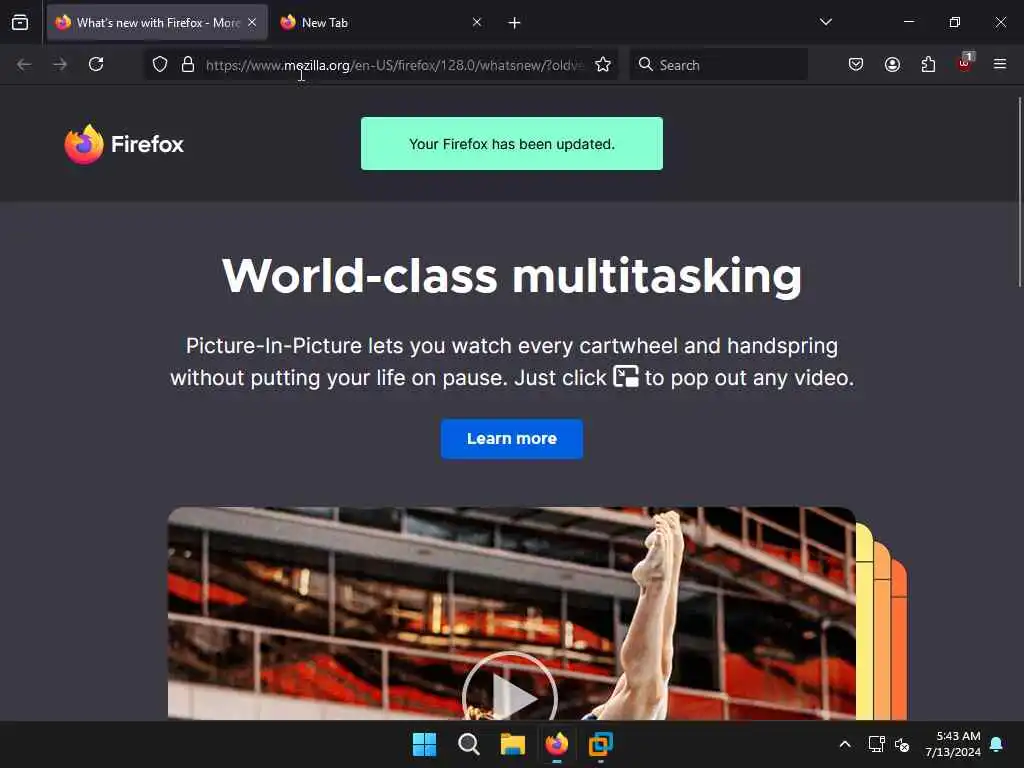
Task: Open the muted volume tray icon
Action: (x=903, y=744)
